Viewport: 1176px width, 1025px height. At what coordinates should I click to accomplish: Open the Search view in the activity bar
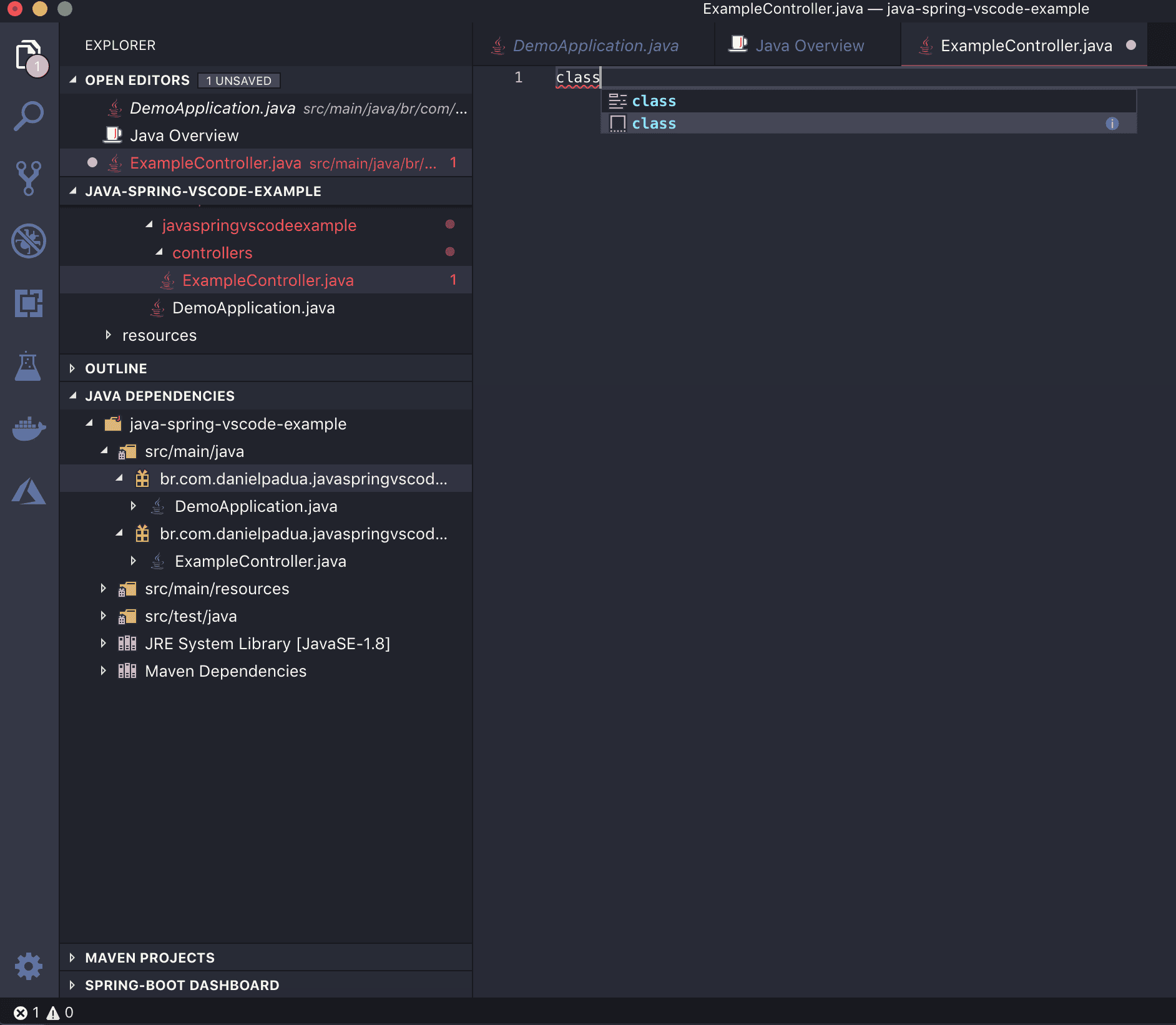click(29, 115)
